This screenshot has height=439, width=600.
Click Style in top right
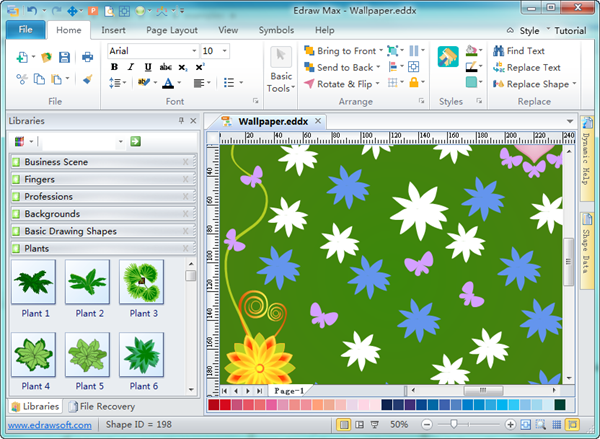529,31
